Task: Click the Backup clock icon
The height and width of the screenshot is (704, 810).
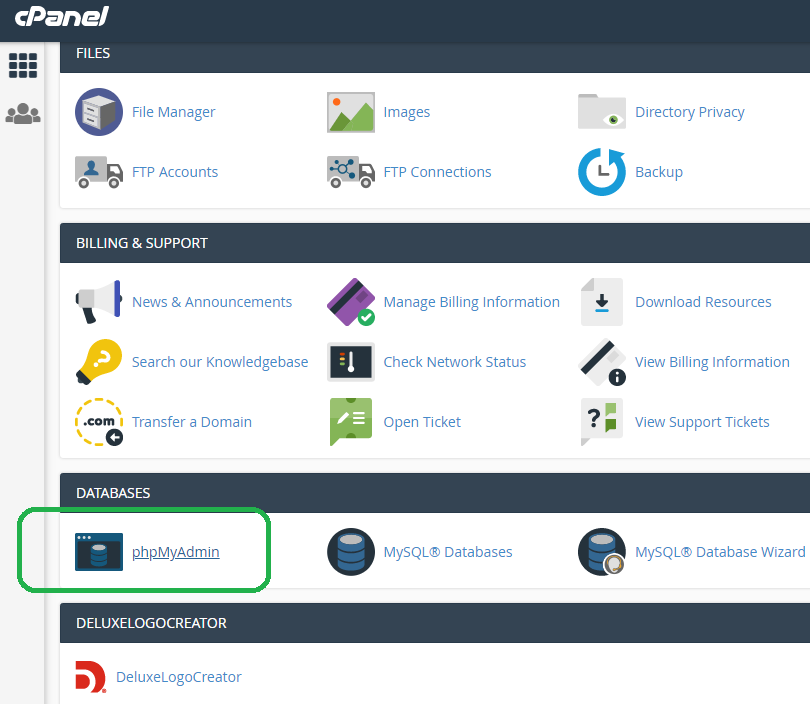Action: [602, 172]
